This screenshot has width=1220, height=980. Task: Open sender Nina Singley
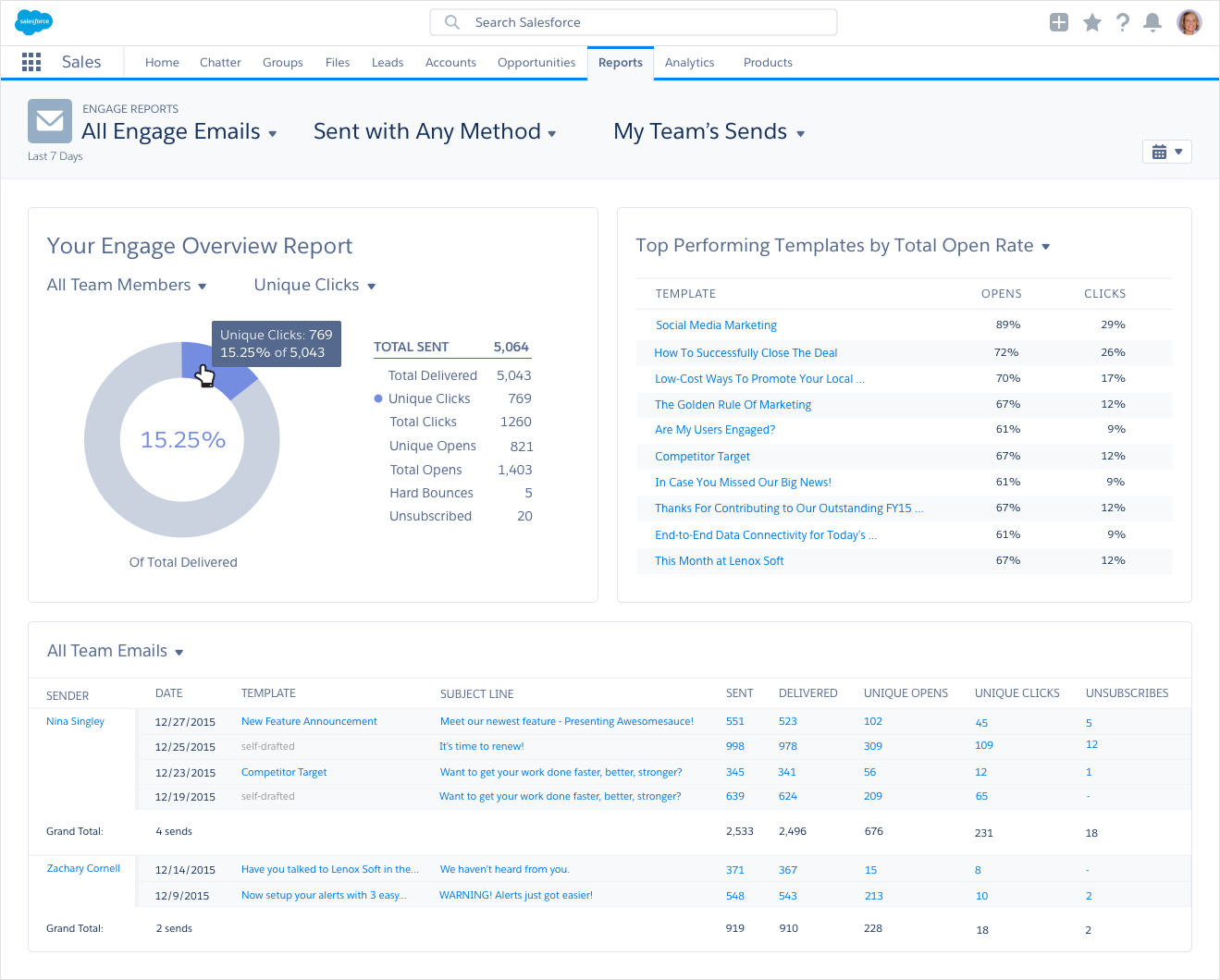coord(75,721)
